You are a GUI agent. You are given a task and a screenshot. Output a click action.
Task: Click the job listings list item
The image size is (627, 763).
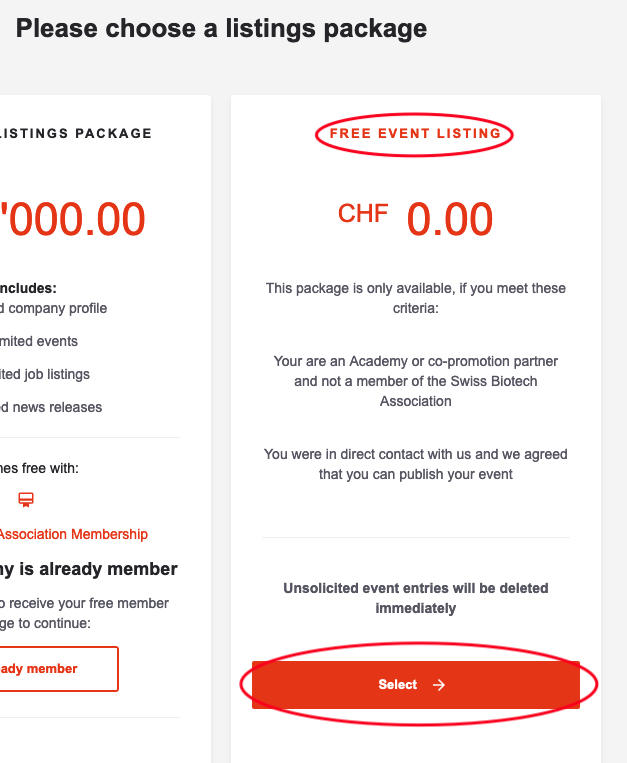pos(45,374)
